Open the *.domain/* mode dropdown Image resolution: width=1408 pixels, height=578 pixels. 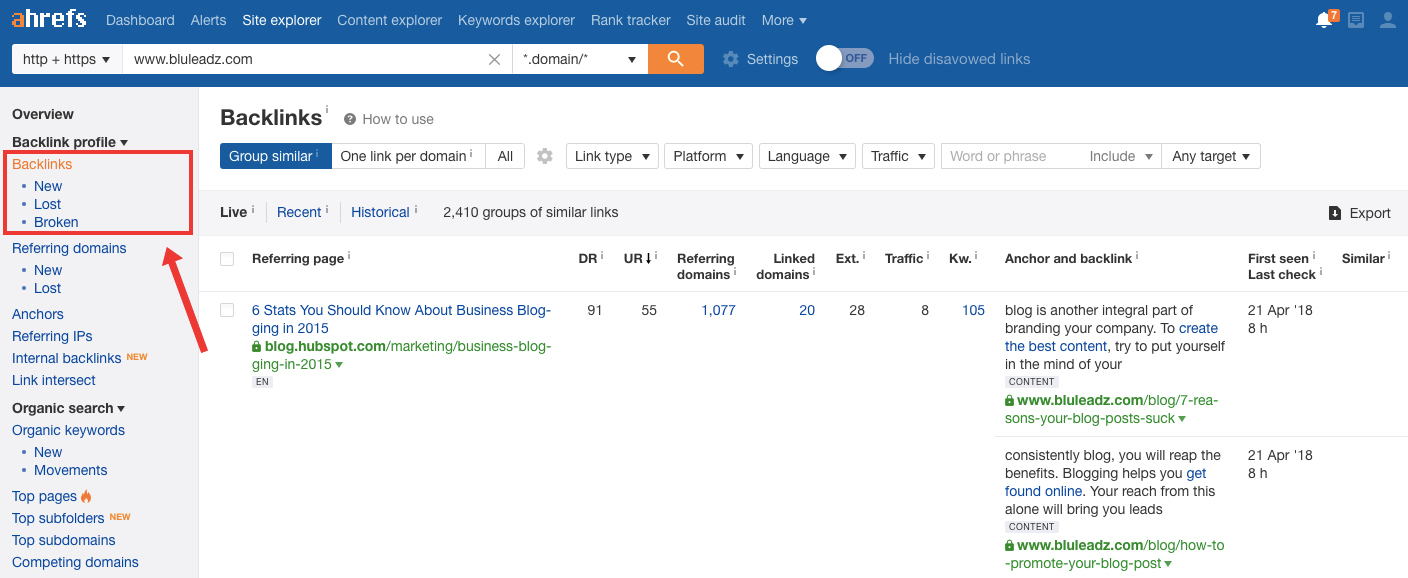click(580, 59)
